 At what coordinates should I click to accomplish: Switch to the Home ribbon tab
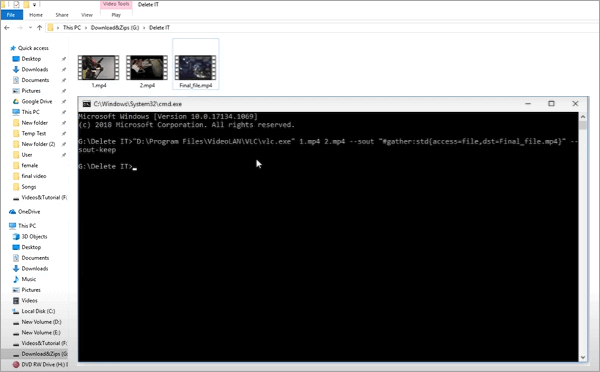36,15
